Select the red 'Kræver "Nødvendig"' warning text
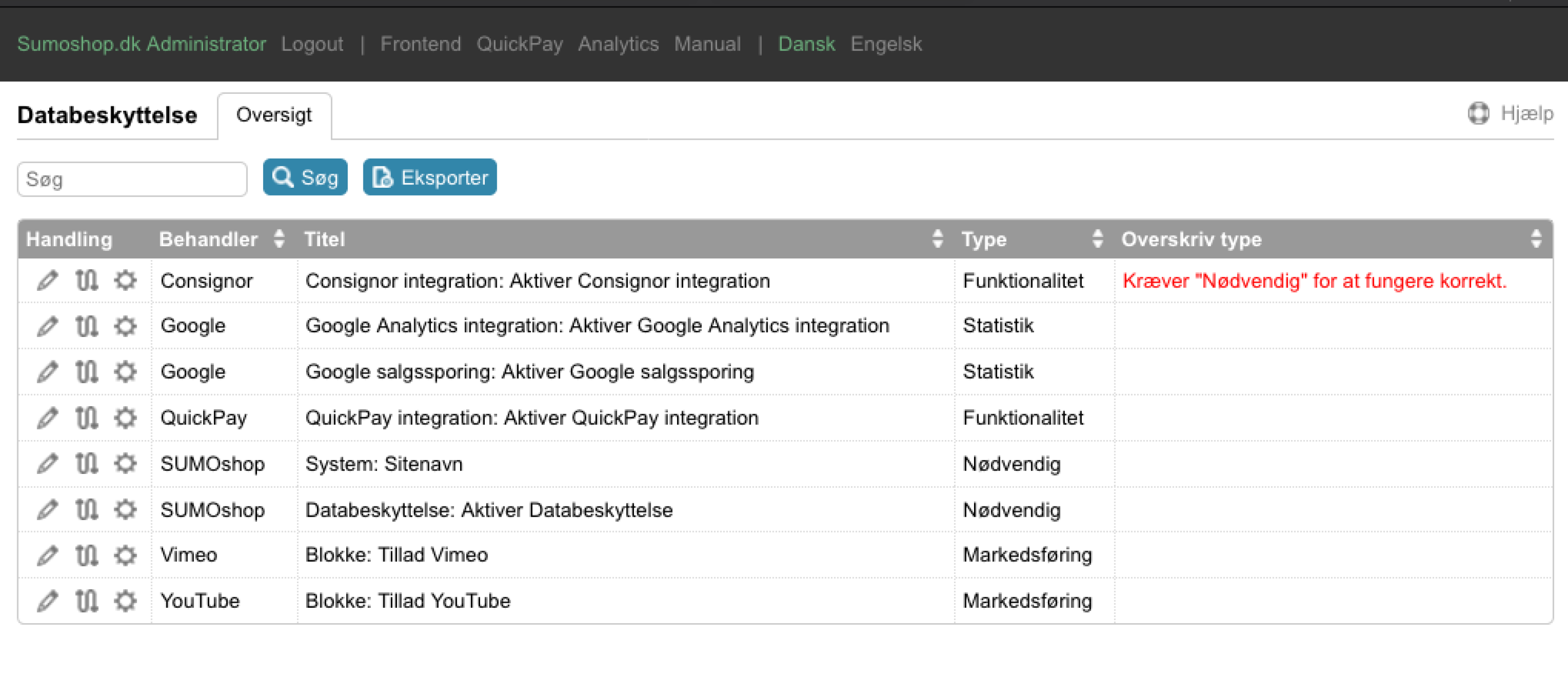The height and width of the screenshot is (697, 1568). pos(1314,281)
